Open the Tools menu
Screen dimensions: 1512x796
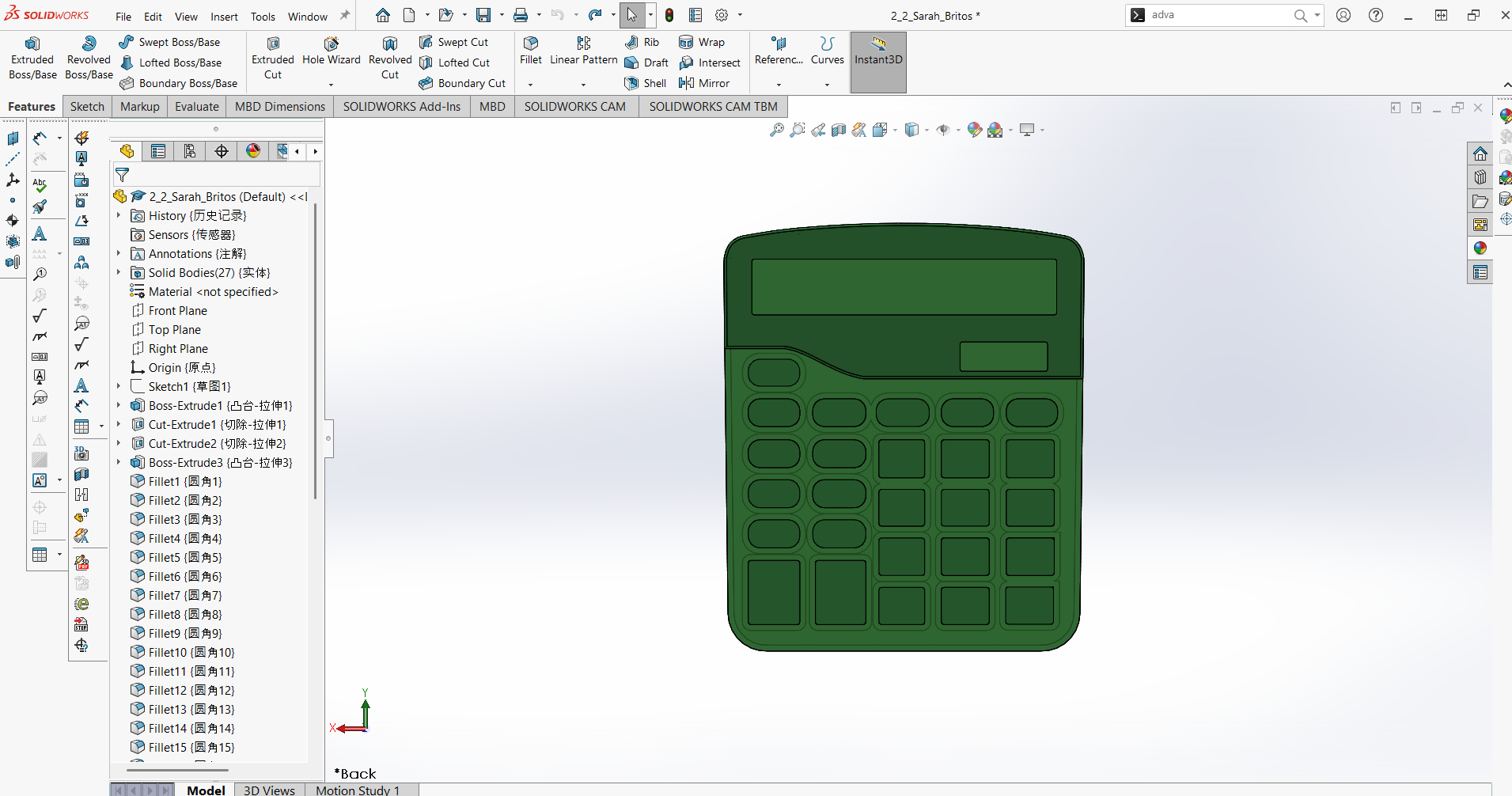[x=263, y=17]
